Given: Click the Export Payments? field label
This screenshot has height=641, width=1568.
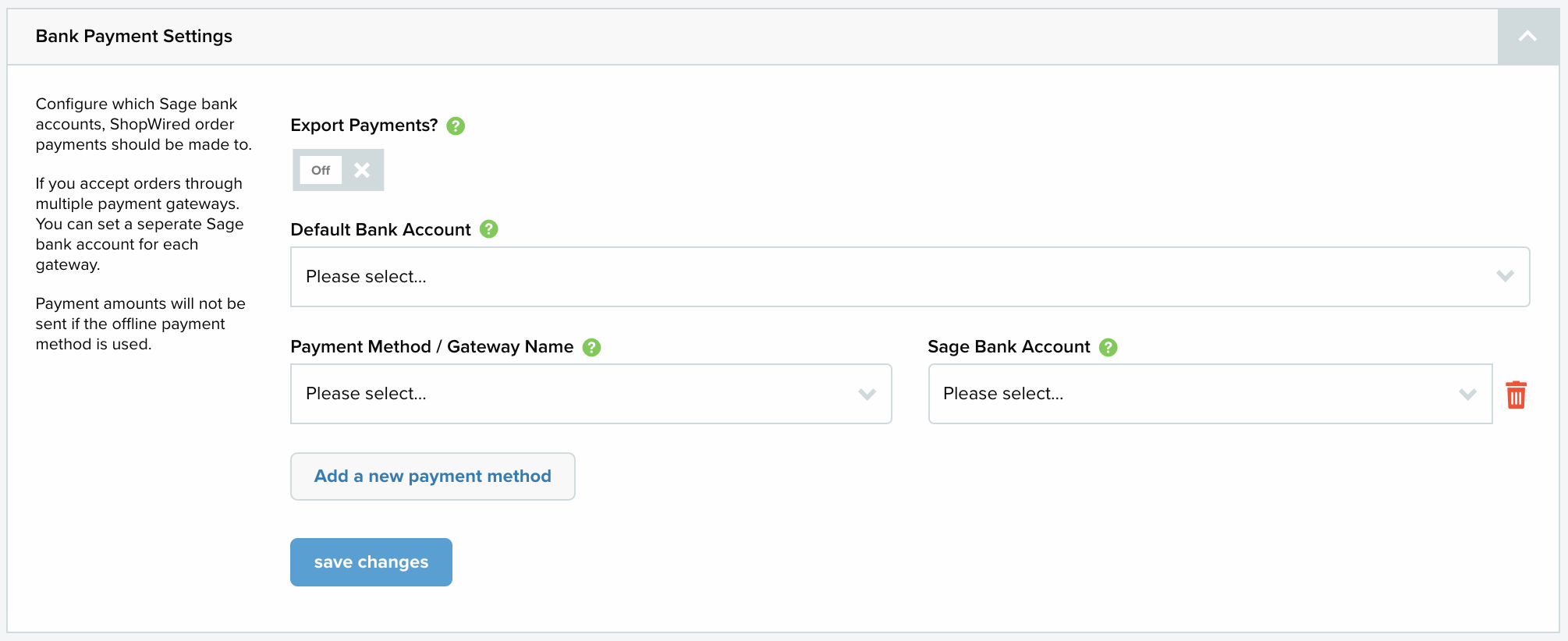Looking at the screenshot, I should coord(364,126).
